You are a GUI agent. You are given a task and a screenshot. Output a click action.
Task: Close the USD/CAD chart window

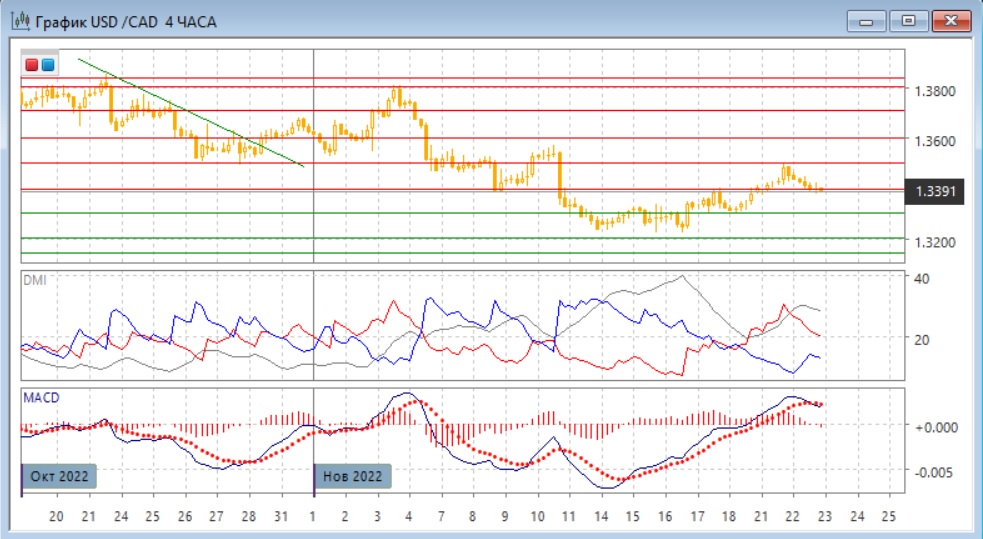point(950,21)
